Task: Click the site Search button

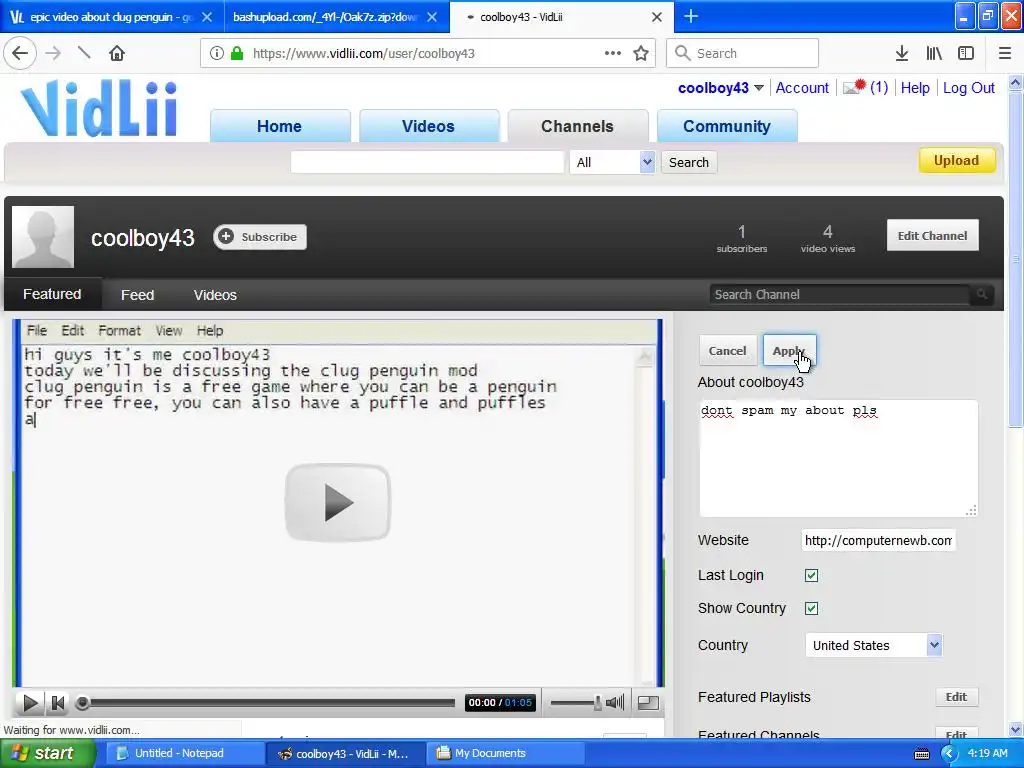Action: click(x=689, y=162)
